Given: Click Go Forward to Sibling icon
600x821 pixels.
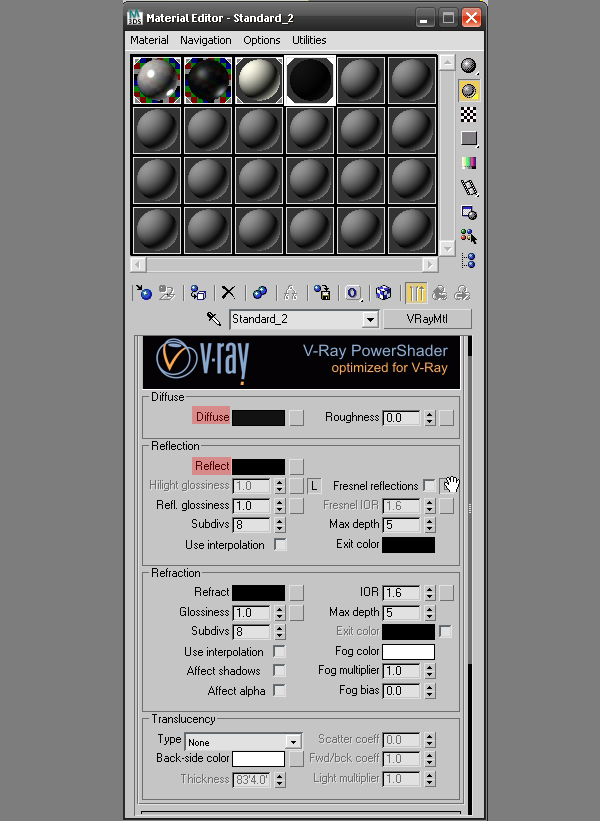Looking at the screenshot, I should tap(462, 293).
